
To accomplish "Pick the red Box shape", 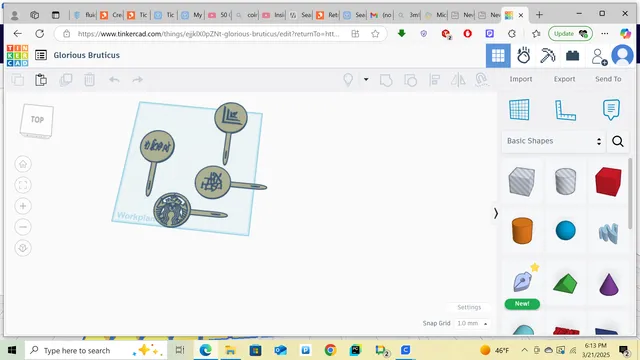I will tap(608, 181).
